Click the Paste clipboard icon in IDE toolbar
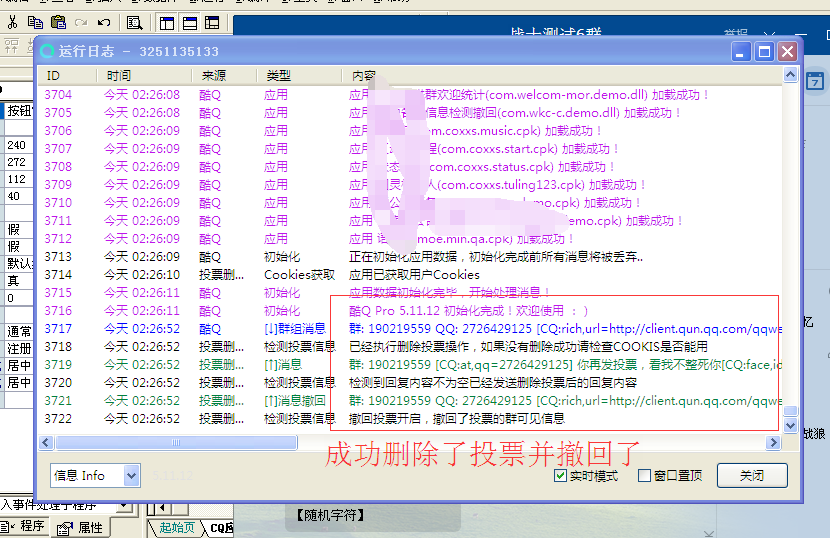The height and width of the screenshot is (538, 830). (x=58, y=22)
